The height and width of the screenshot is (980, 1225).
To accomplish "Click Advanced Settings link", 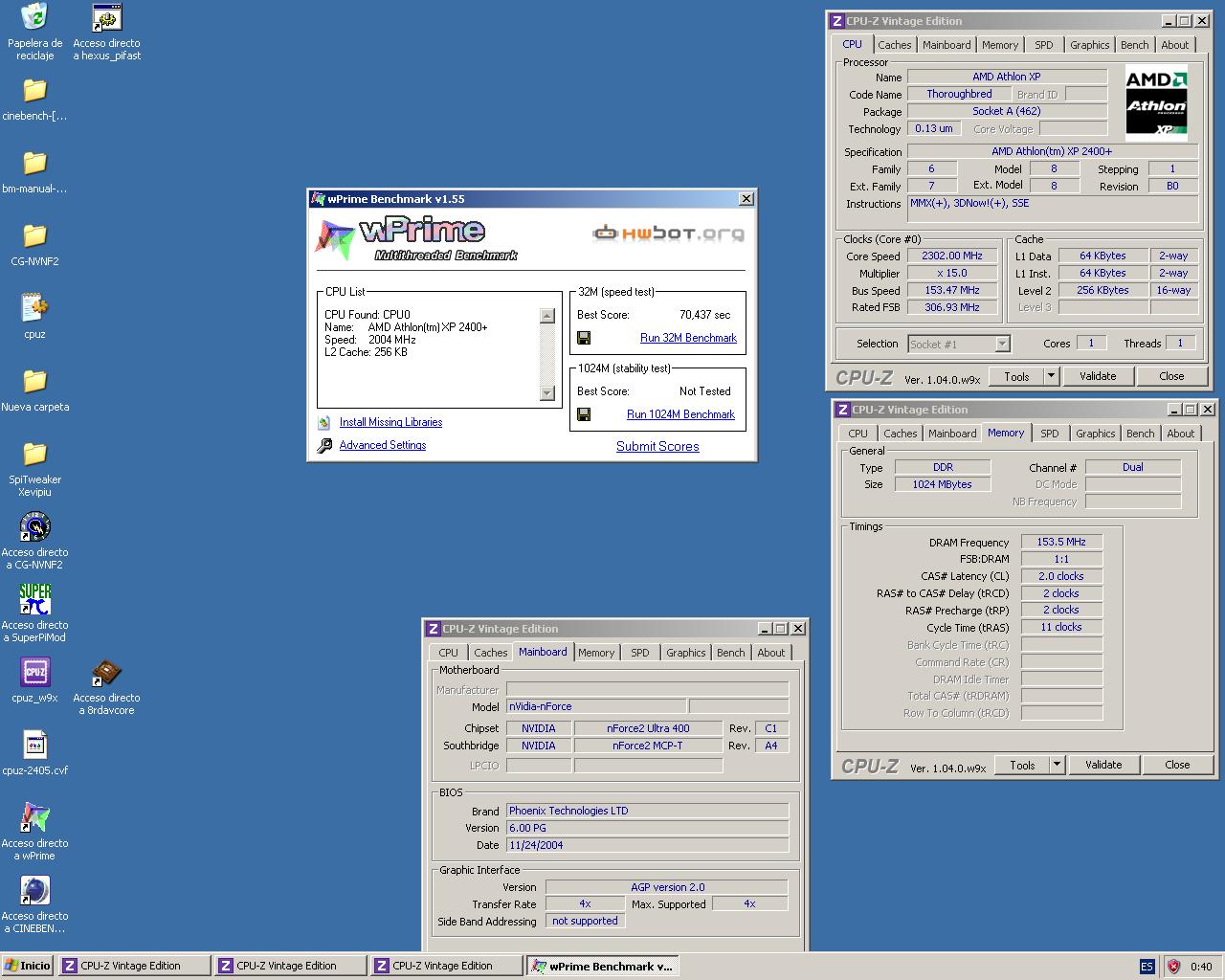I will click(x=383, y=445).
